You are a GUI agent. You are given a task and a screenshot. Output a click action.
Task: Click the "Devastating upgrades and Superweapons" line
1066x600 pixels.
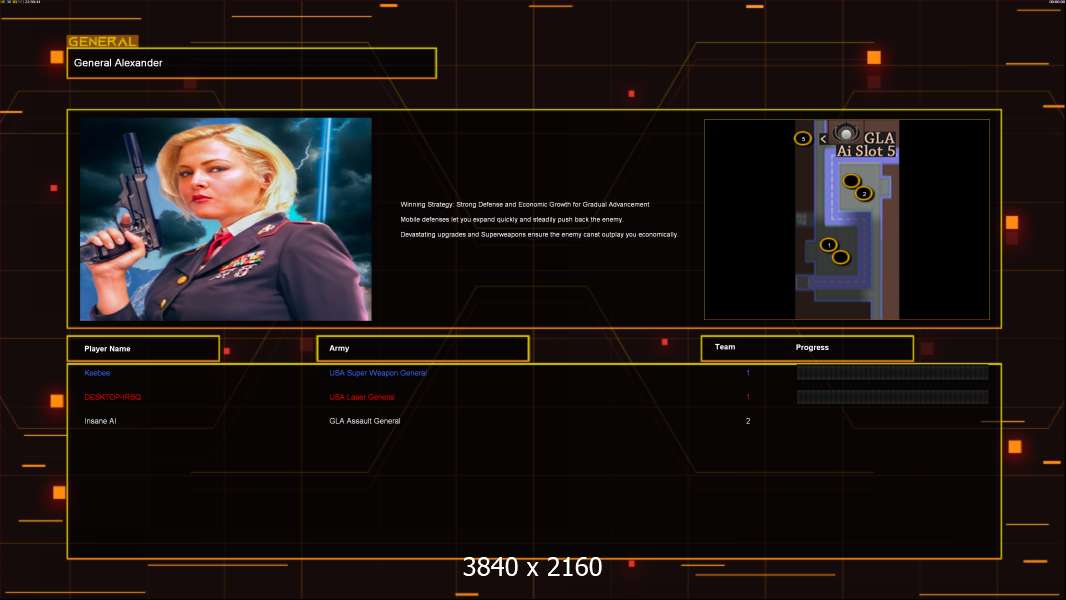[x=539, y=234]
